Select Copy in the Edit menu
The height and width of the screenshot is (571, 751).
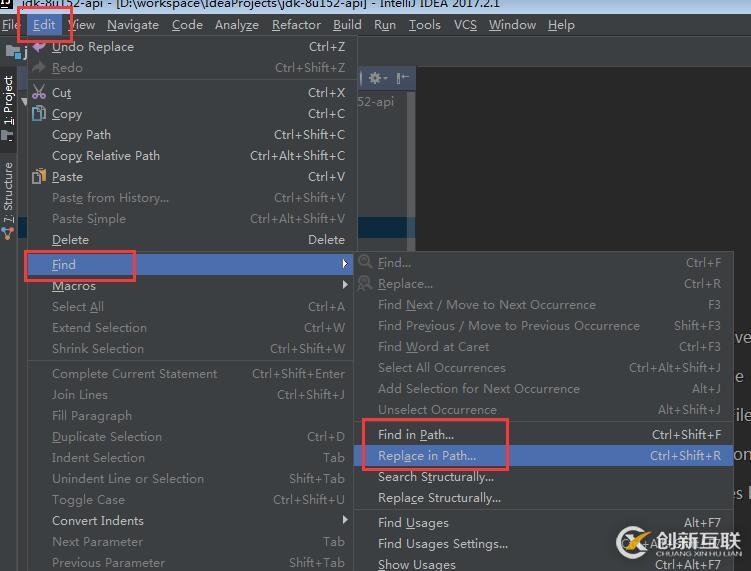point(192,114)
